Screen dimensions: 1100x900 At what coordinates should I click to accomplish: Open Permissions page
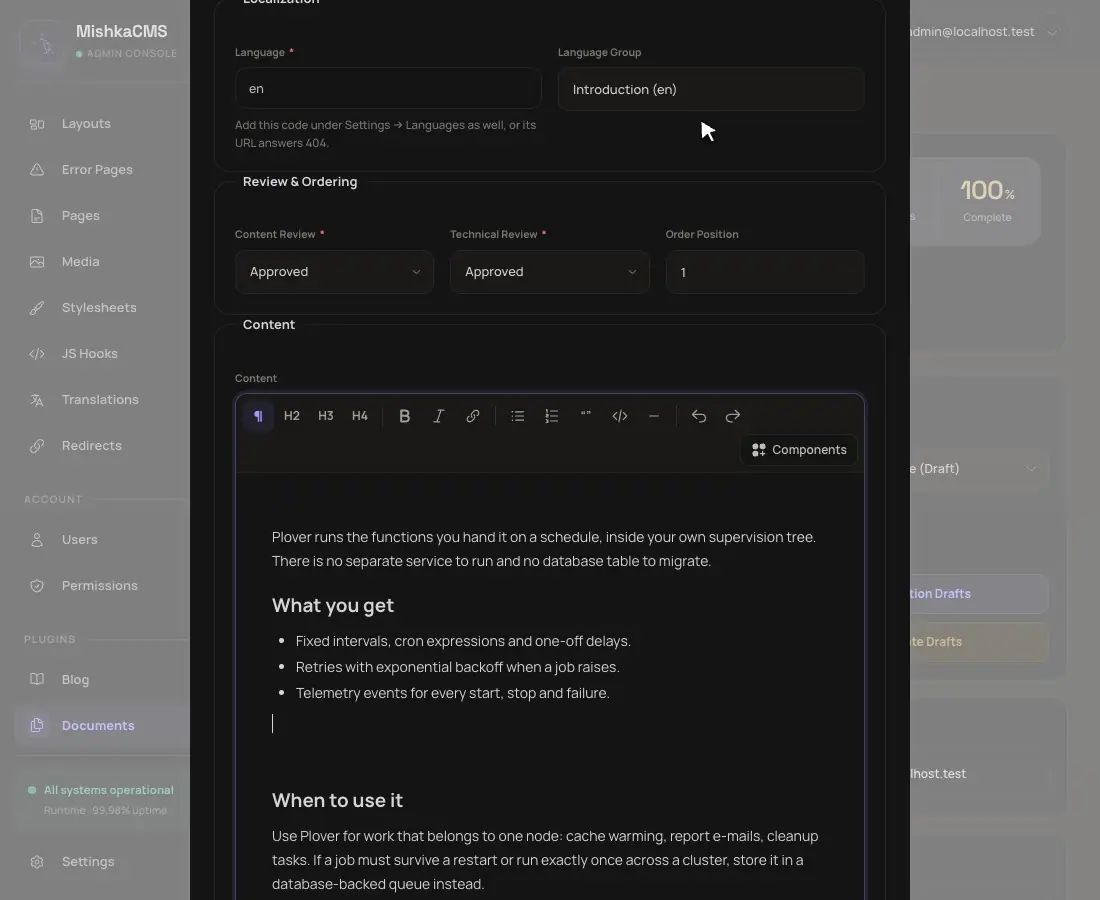pos(102,586)
